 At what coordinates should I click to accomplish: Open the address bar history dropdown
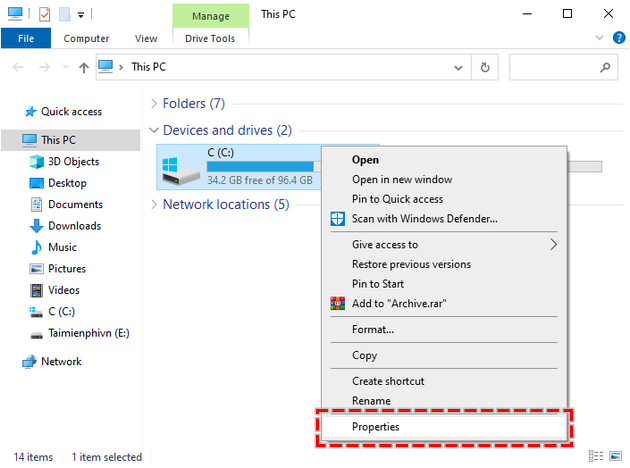458,67
